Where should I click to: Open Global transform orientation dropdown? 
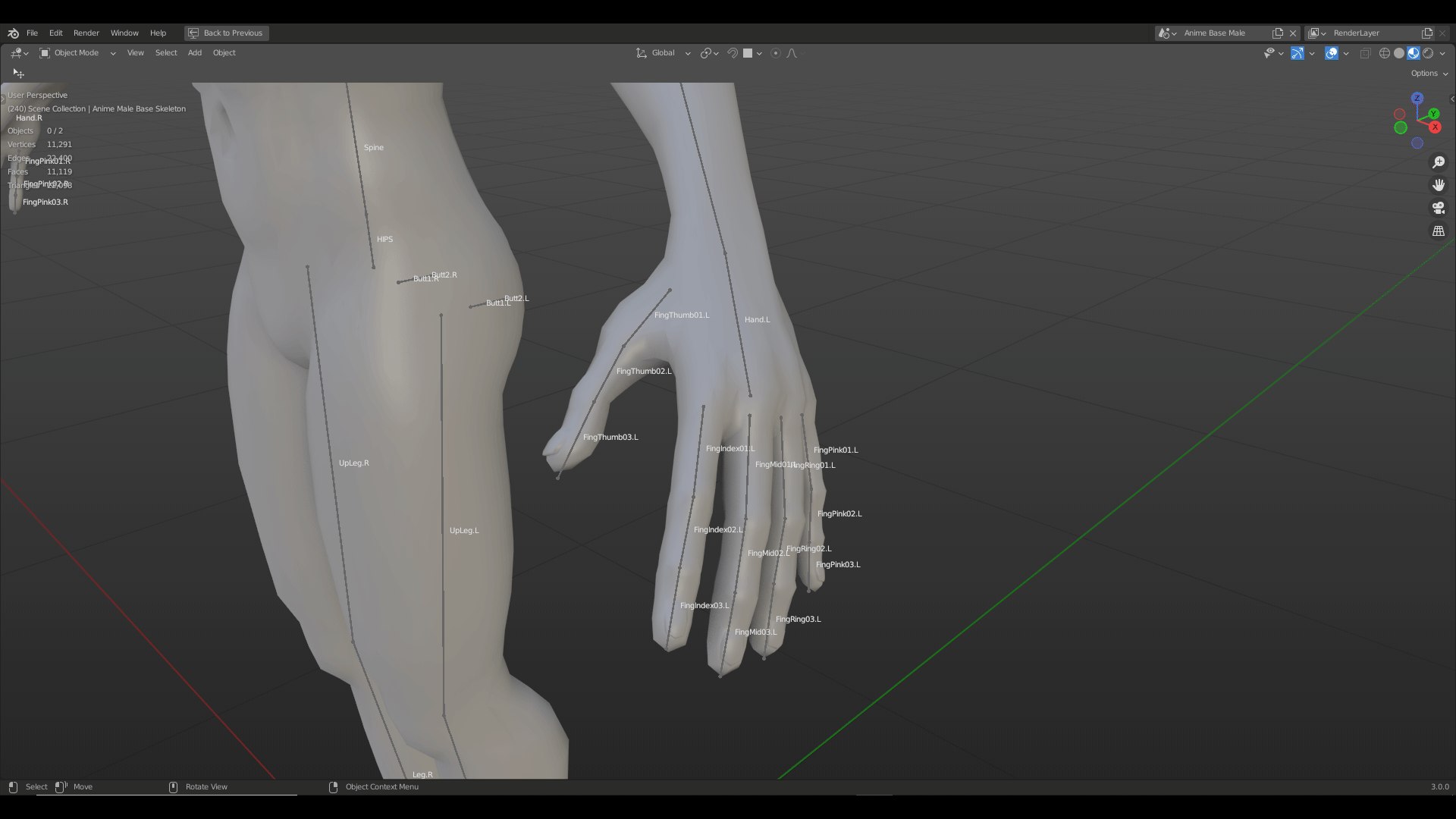[x=664, y=53]
